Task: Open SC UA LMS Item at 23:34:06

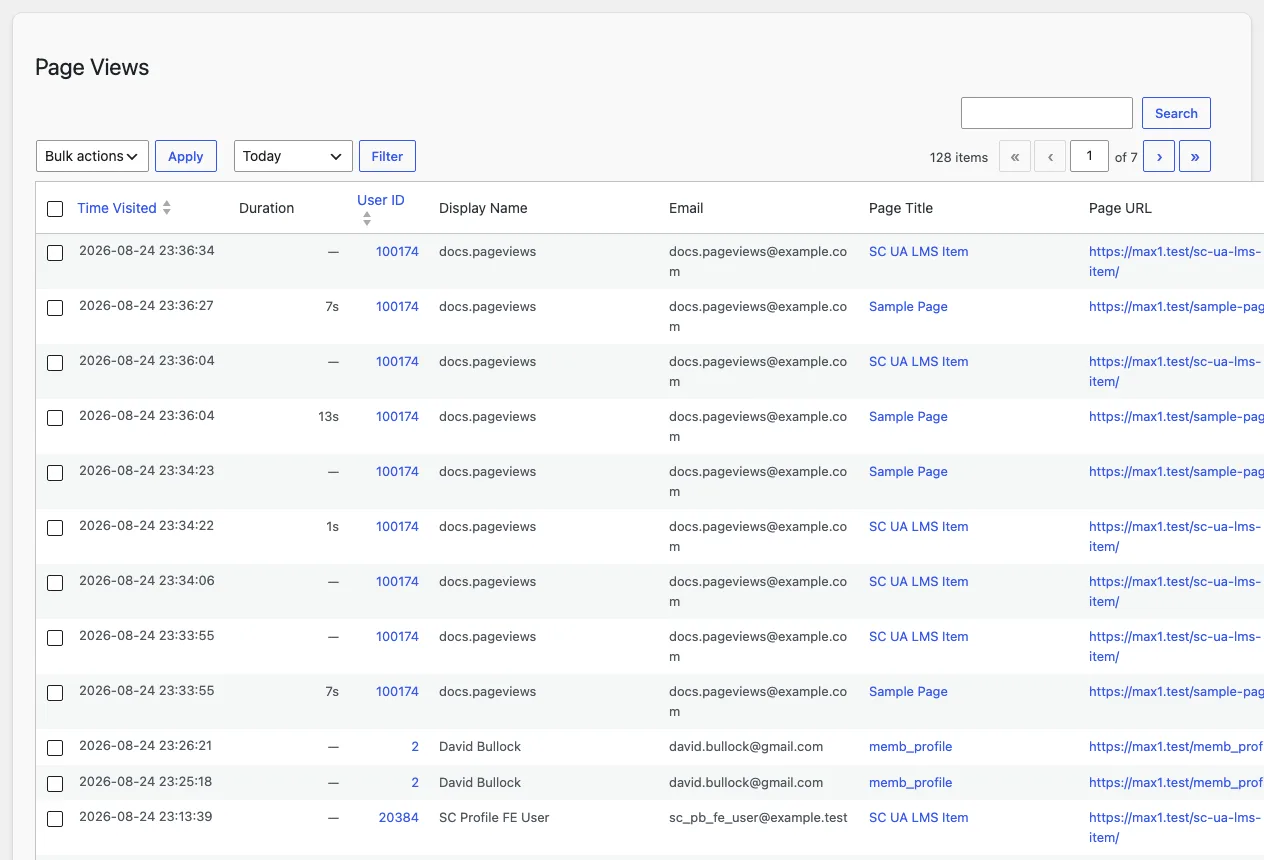Action: tap(918, 582)
